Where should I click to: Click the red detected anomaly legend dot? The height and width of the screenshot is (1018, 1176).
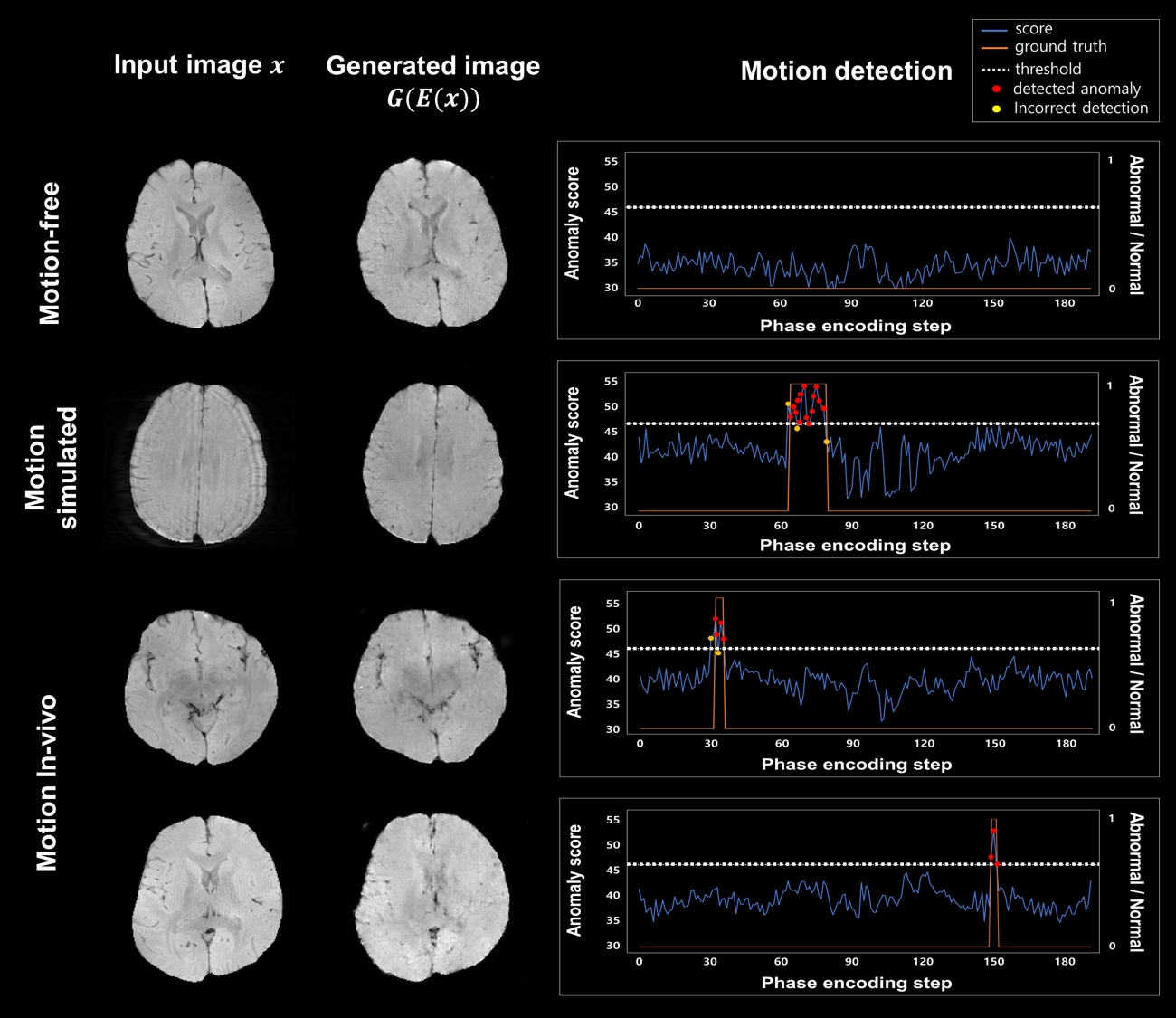click(x=996, y=90)
